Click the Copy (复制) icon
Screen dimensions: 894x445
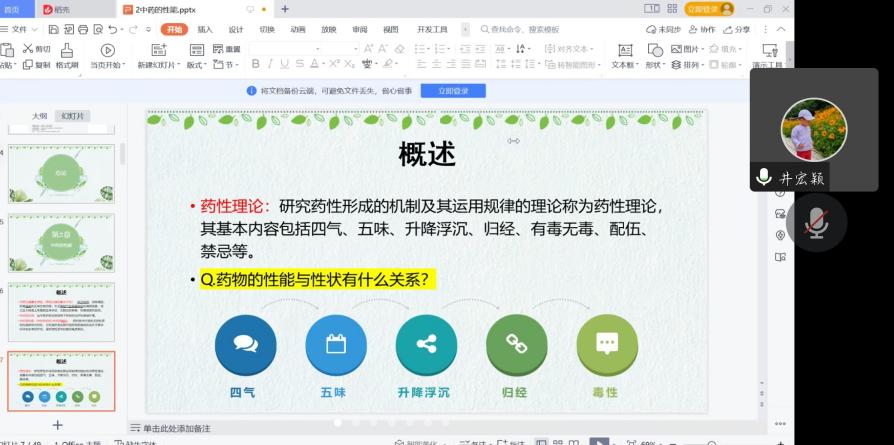[27, 64]
